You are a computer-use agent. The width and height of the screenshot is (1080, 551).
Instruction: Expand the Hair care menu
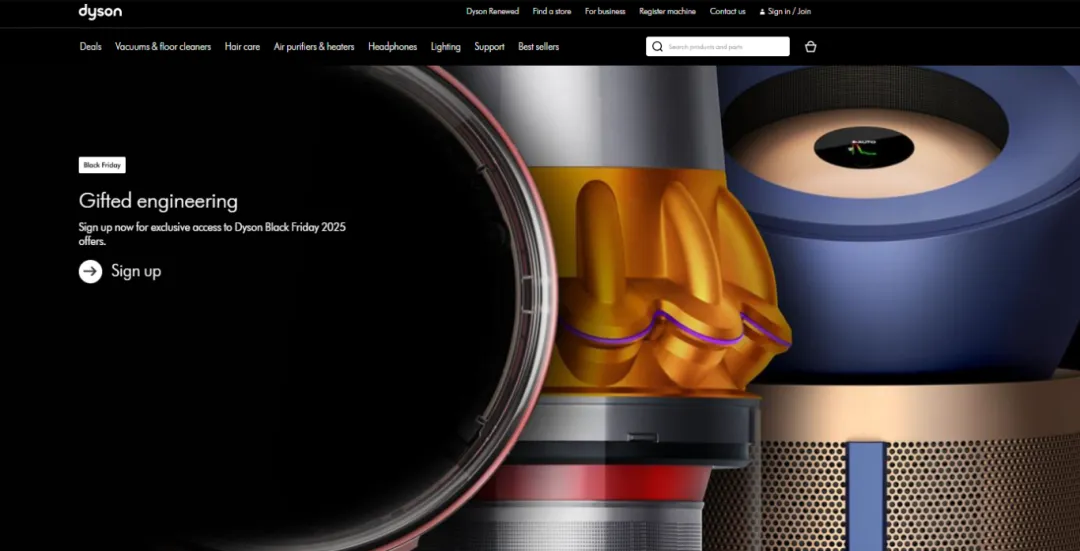pyautogui.click(x=242, y=47)
